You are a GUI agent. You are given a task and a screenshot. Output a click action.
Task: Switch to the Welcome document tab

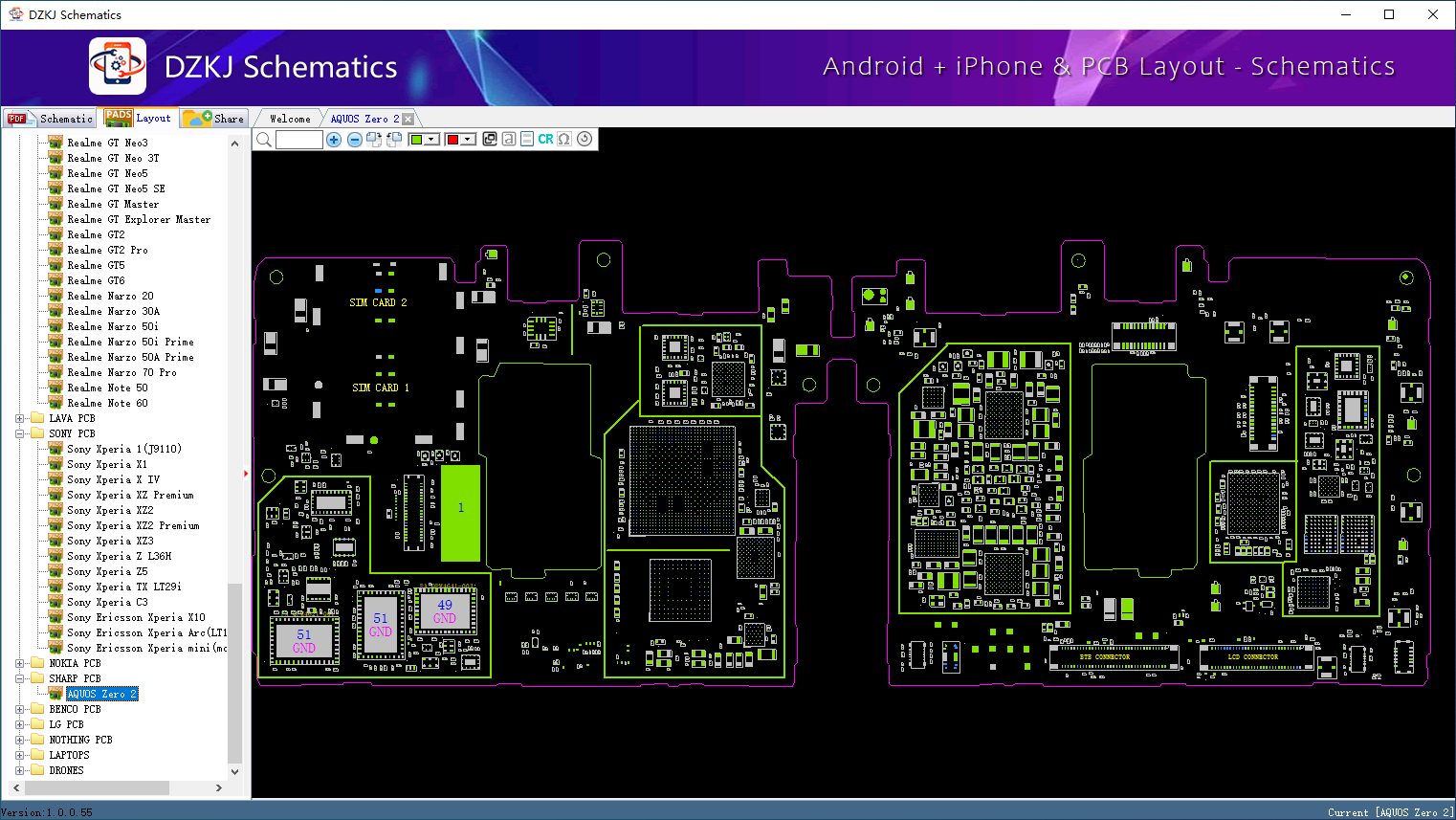point(290,119)
